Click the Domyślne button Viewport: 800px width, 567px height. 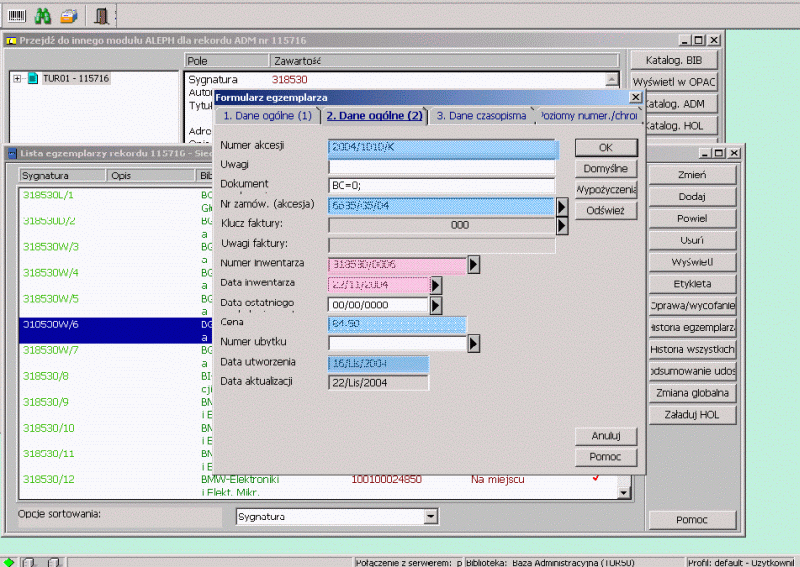click(x=606, y=168)
